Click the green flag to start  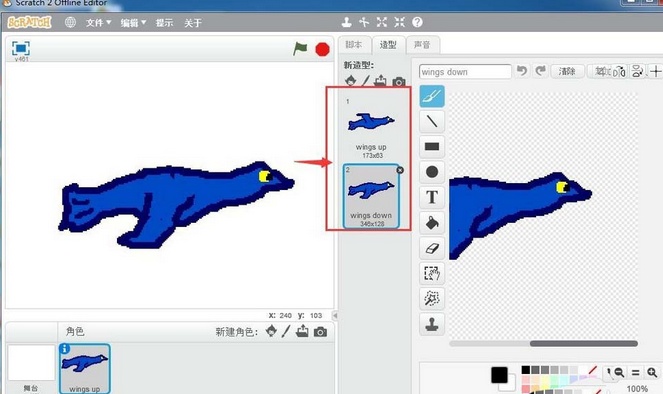pyautogui.click(x=300, y=49)
